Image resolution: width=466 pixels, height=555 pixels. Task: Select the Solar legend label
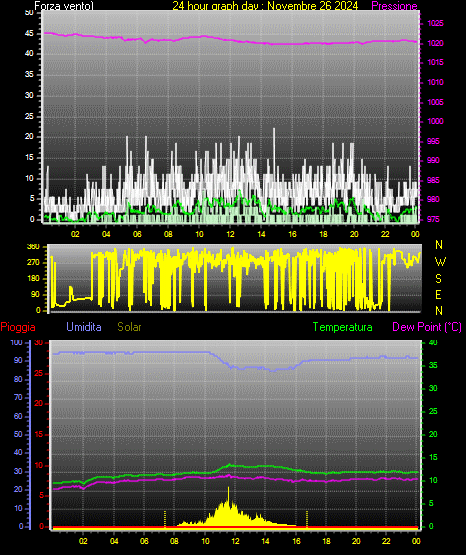[129, 327]
